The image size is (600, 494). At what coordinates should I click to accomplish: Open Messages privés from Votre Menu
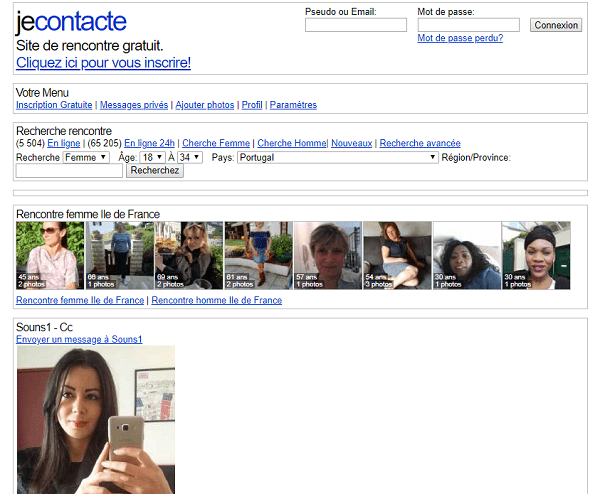134,105
